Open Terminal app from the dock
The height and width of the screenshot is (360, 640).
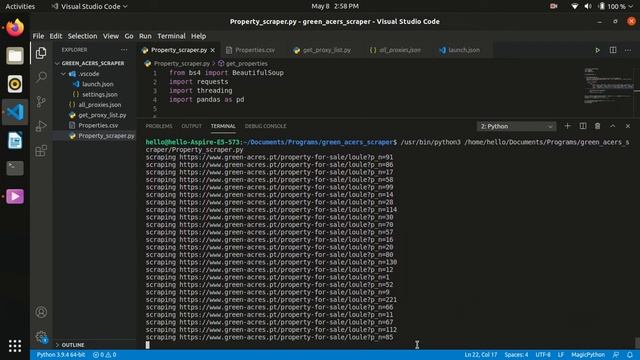(15, 168)
